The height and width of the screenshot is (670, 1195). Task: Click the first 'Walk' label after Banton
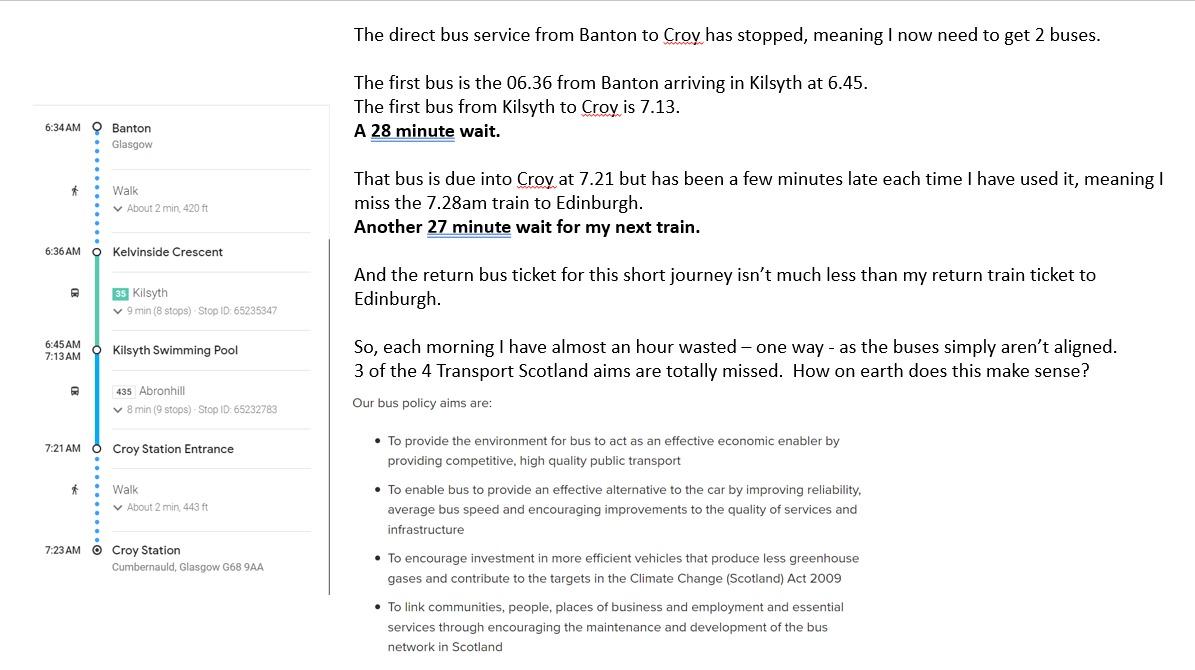[x=125, y=191]
